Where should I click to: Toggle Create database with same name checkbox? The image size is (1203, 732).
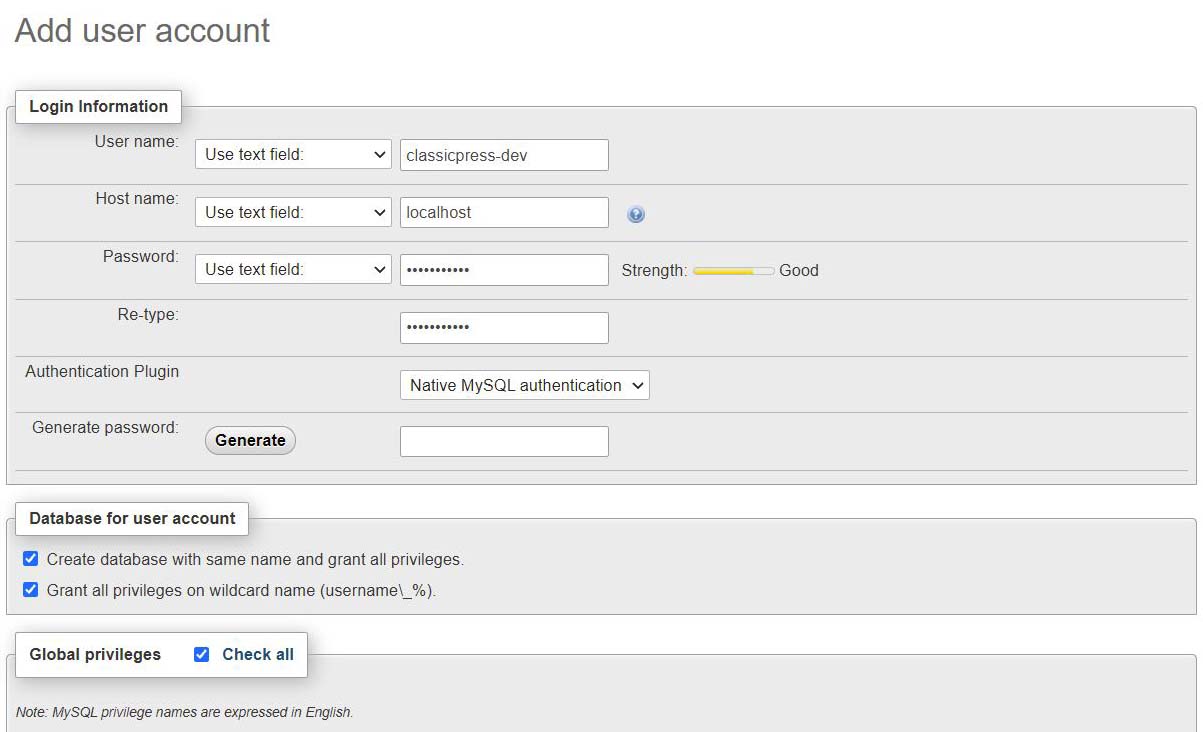(x=31, y=559)
